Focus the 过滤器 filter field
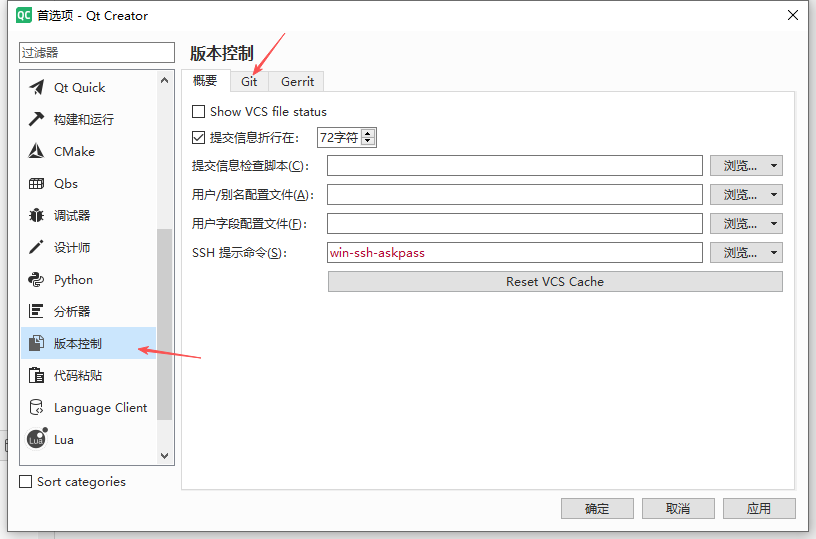Viewport: 816px width, 539px height. pos(97,53)
